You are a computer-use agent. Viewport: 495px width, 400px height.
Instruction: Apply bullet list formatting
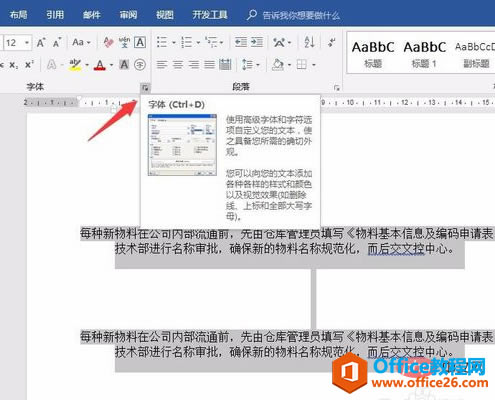coord(162,42)
